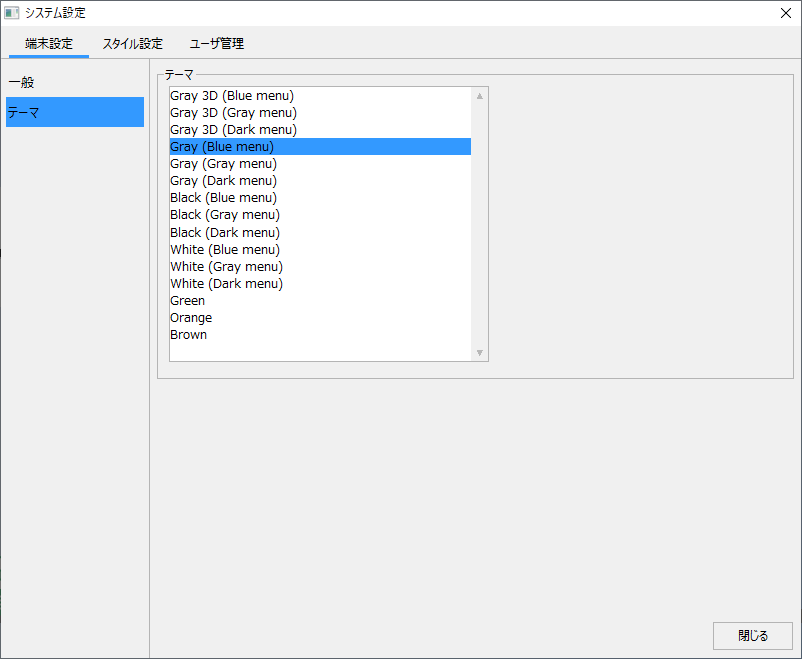802x659 pixels.
Task: Choose the Gray (Gray menu) theme
Action: pyautogui.click(x=223, y=164)
